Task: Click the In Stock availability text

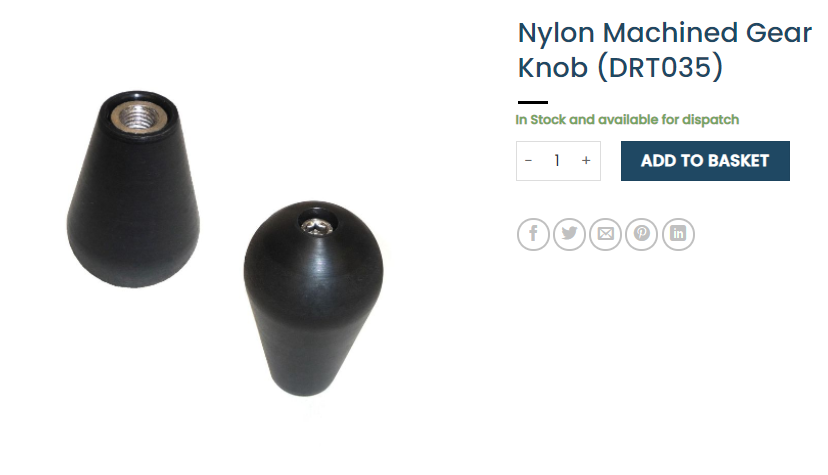Action: point(627,120)
